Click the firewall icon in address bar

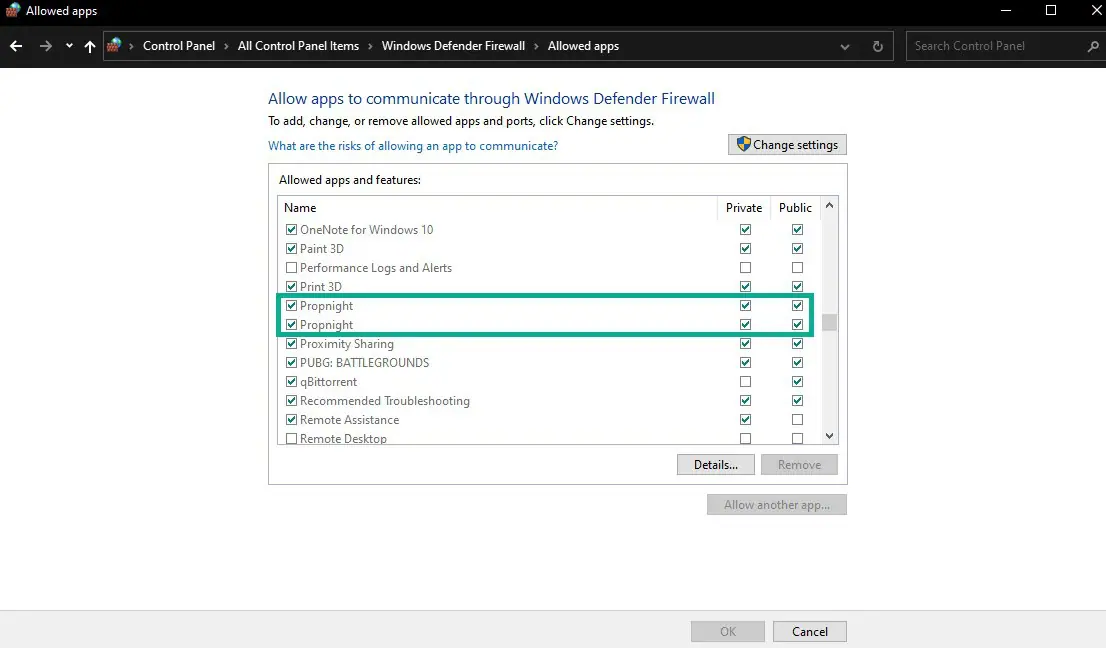pos(114,45)
